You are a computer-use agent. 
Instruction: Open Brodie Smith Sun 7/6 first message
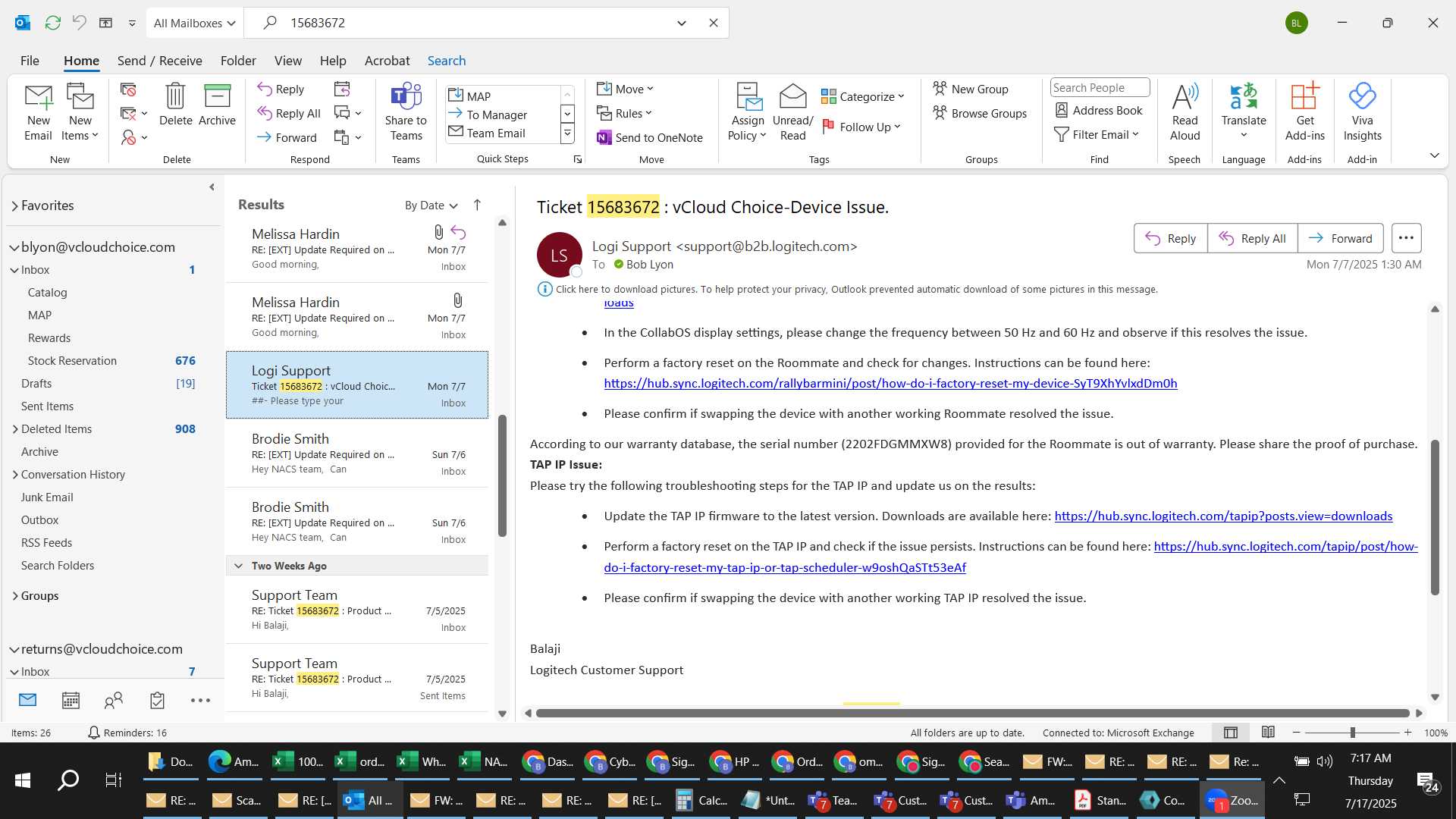(x=357, y=453)
